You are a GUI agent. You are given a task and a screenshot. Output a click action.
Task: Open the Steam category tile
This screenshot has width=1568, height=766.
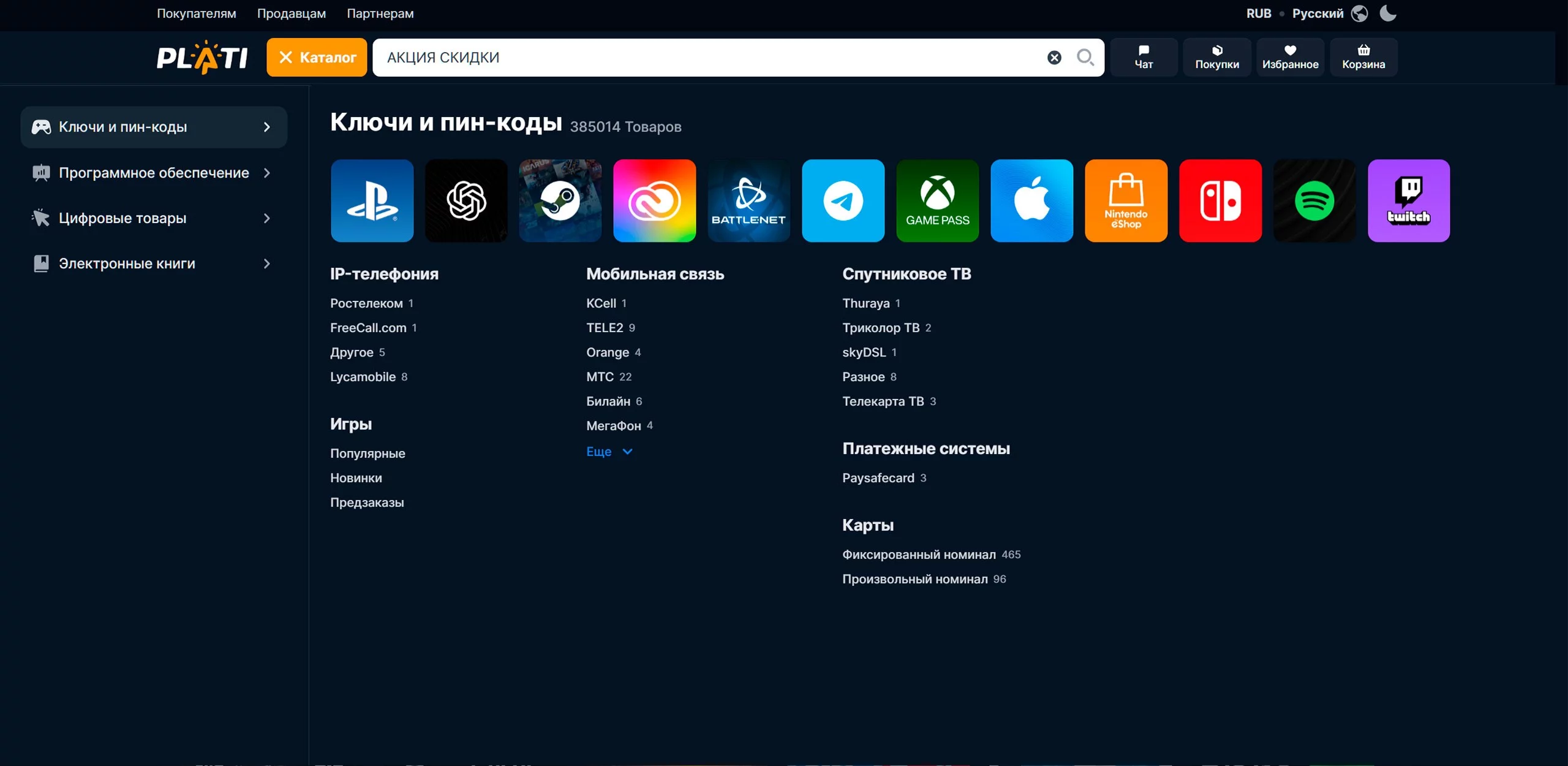(x=560, y=200)
